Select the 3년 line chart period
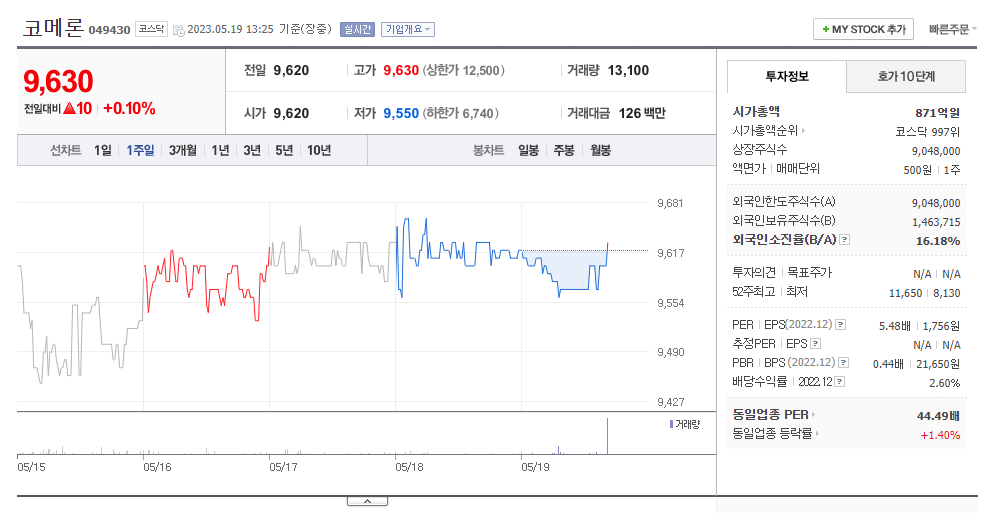 pyautogui.click(x=252, y=151)
